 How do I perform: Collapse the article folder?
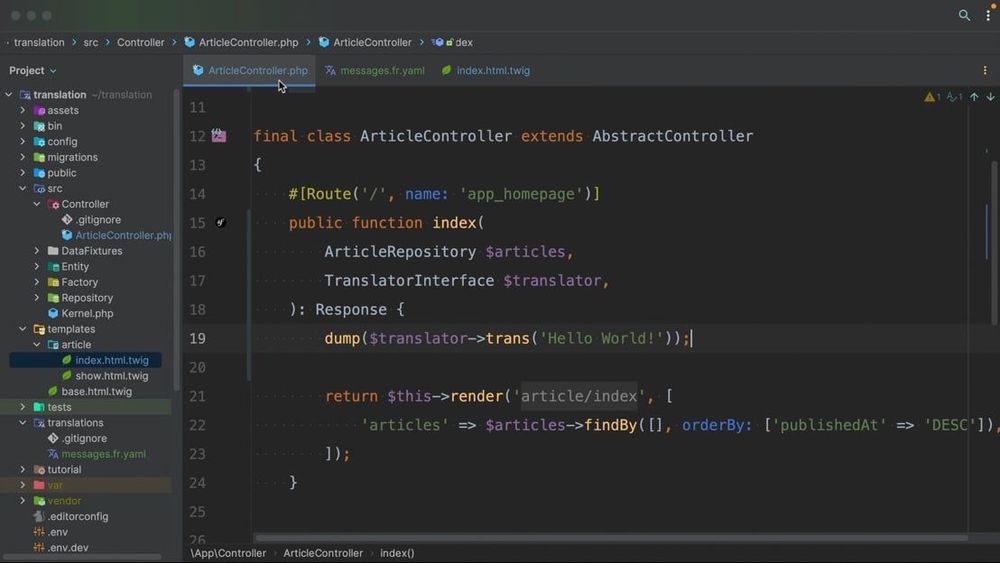[x=36, y=344]
